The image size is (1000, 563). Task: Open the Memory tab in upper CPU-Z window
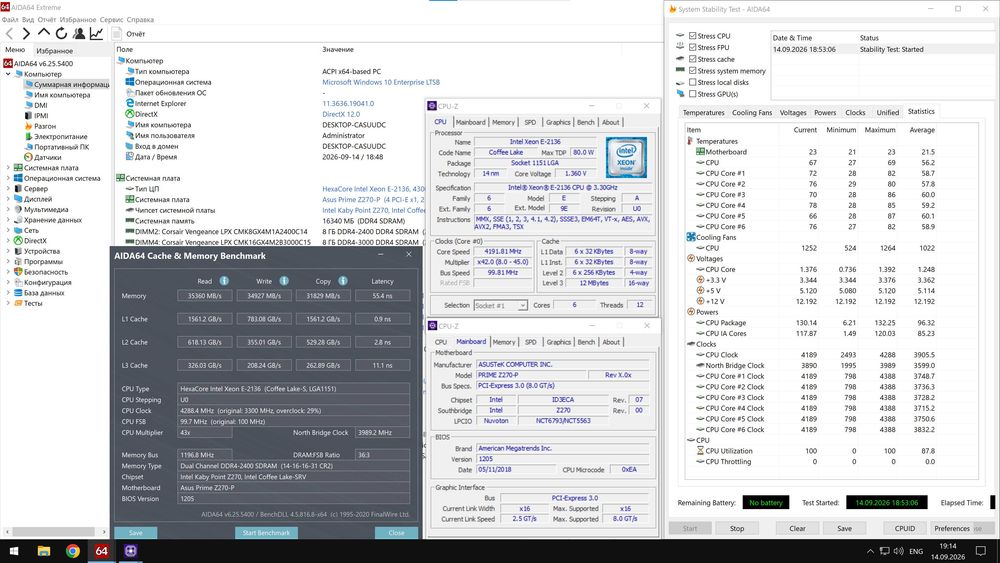(x=503, y=122)
